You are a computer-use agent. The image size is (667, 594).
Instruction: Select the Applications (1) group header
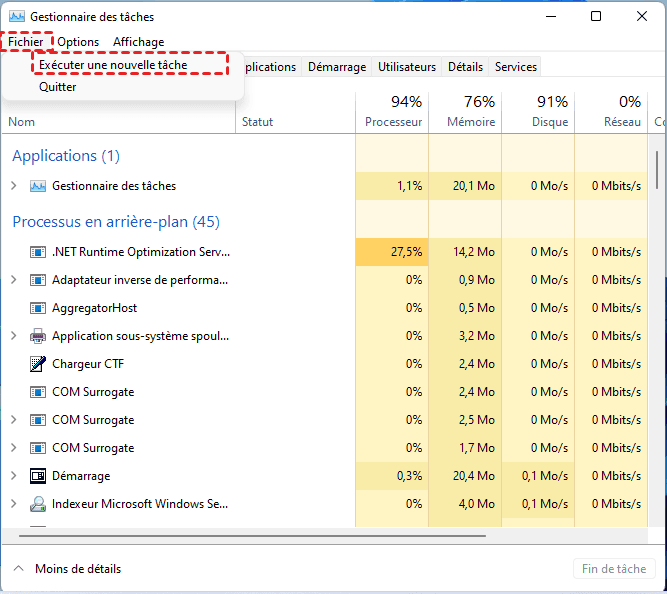pyautogui.click(x=66, y=156)
